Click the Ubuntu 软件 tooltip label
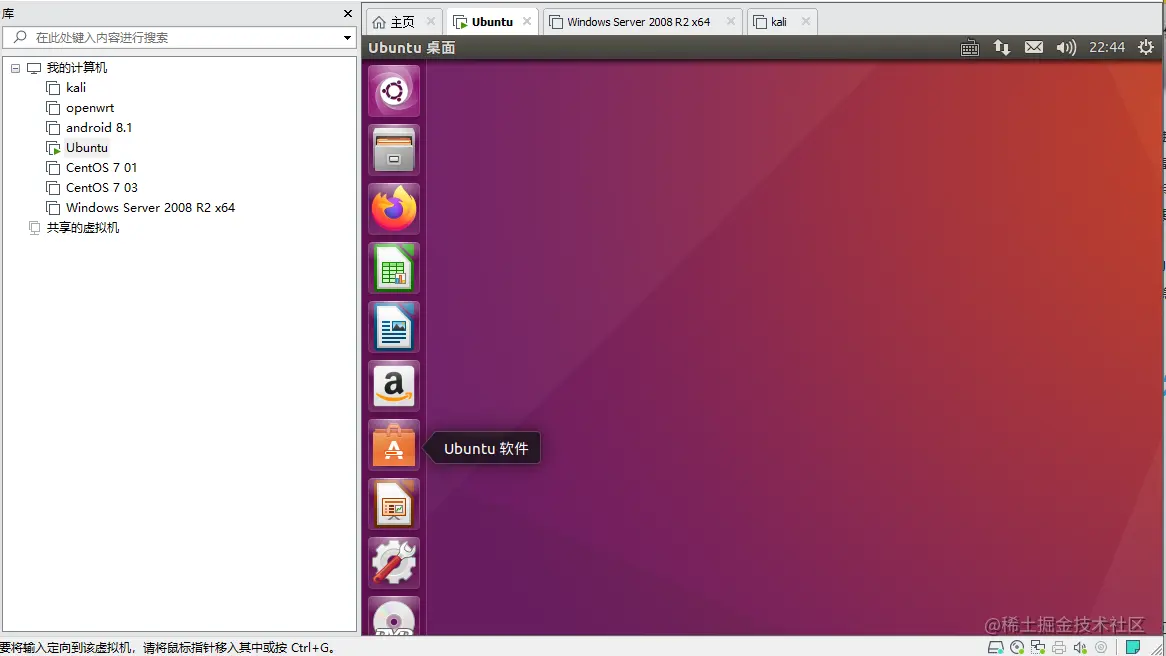1166x656 pixels. coord(486,448)
